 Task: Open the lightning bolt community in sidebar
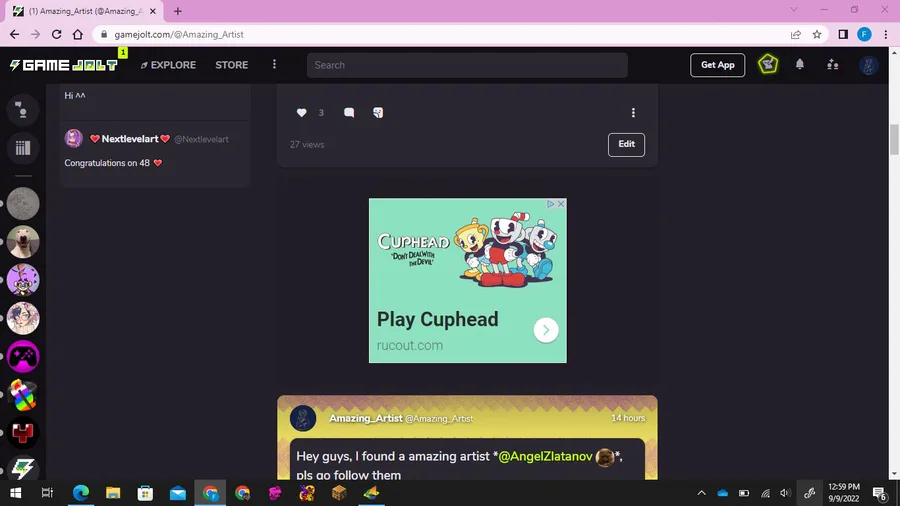(23, 469)
